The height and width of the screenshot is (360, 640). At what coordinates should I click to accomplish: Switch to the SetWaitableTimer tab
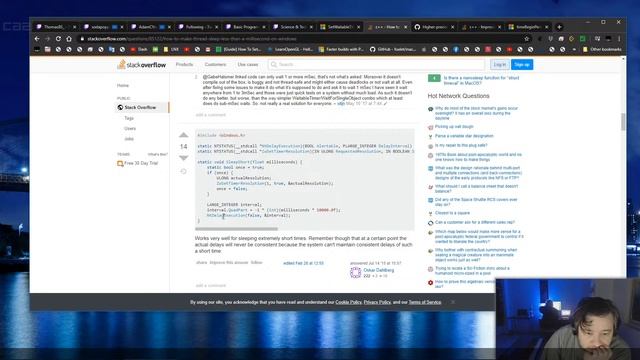tap(340, 27)
